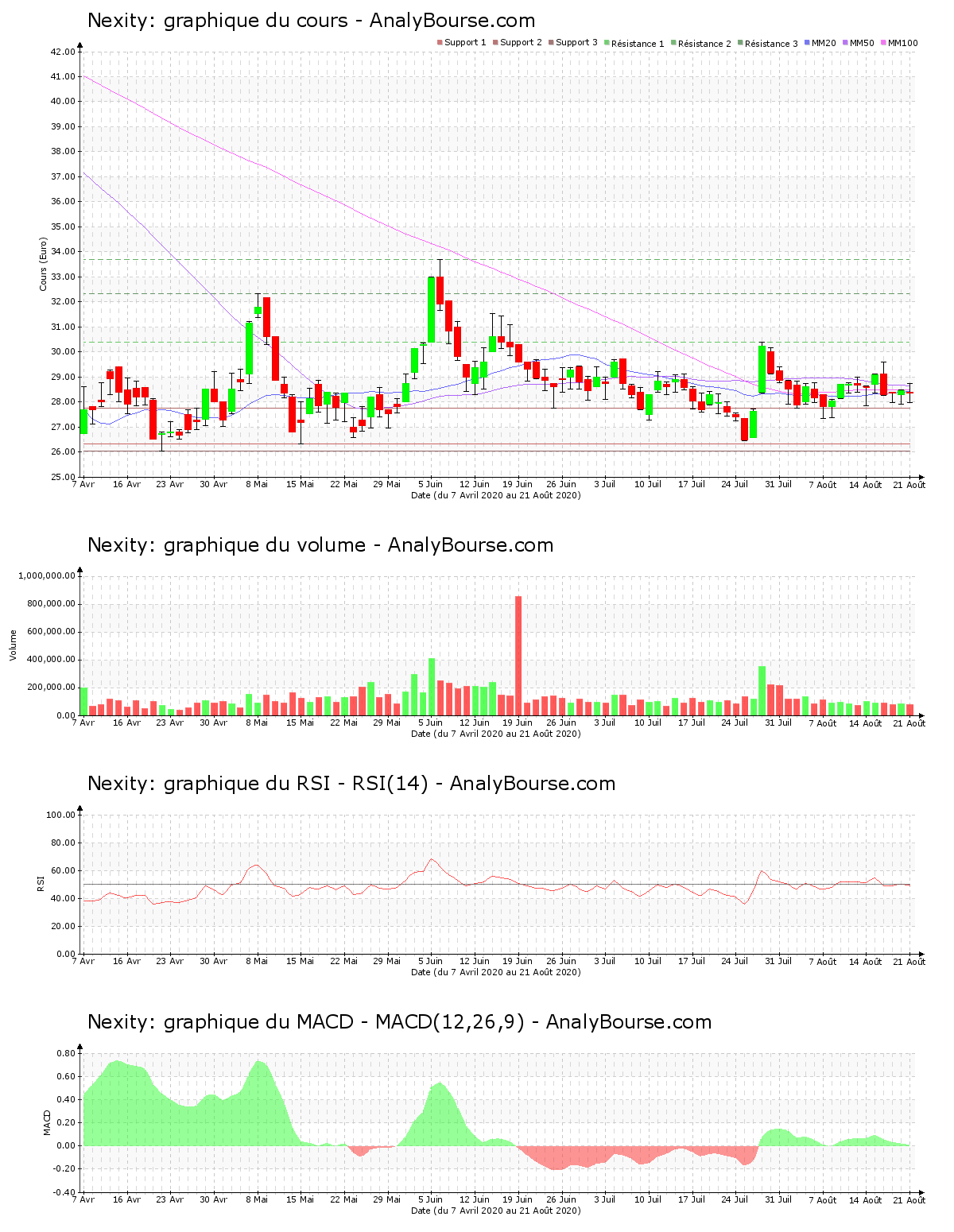Click the MM100 magenta legend swatch

(x=883, y=42)
